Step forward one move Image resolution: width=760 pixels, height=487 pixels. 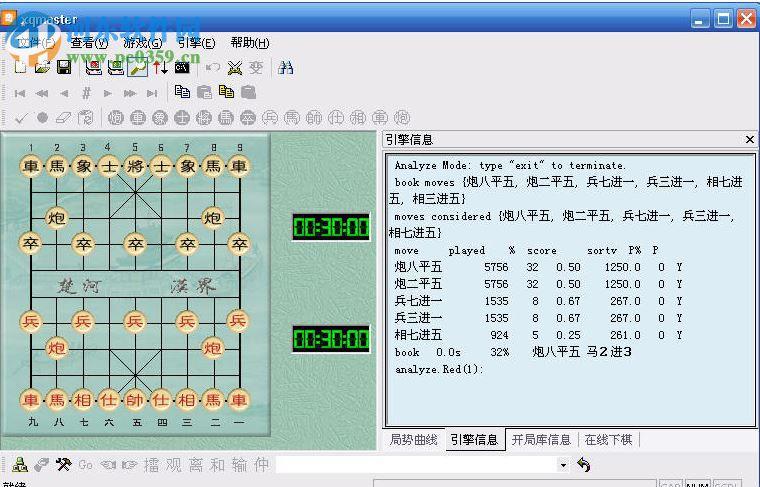[108, 93]
